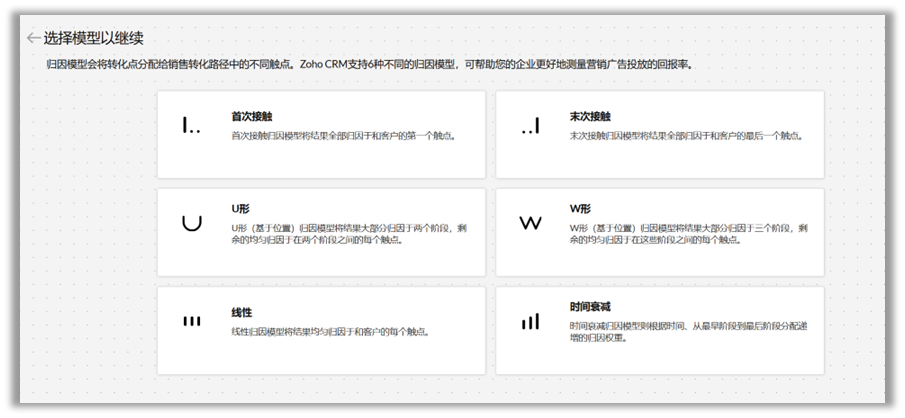Viewport: 905px width, 418px height.
Task: 选择“首次接触”标题
Action: [x=250, y=116]
